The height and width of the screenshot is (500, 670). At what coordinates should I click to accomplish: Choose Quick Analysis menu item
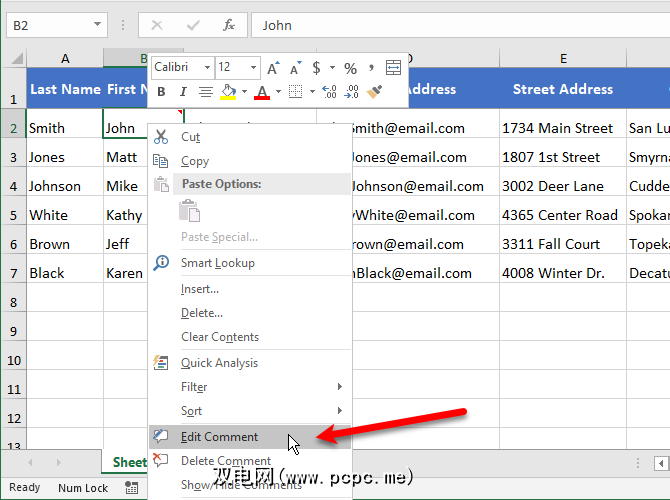tap(250, 363)
